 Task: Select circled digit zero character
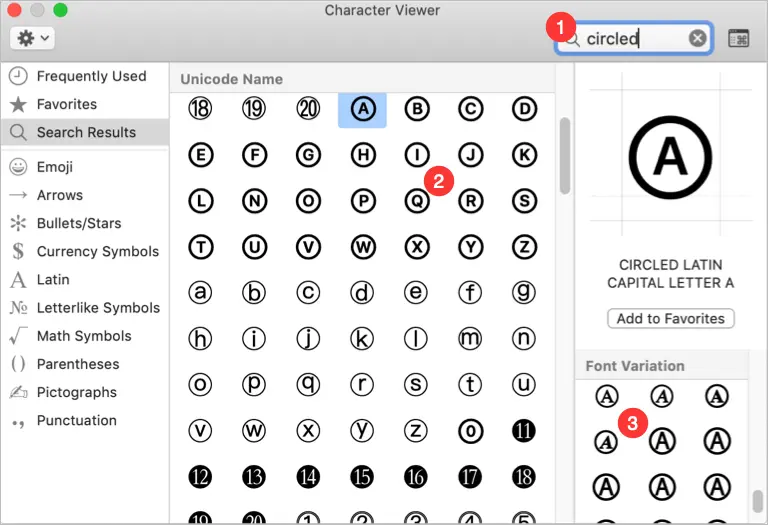coord(470,431)
